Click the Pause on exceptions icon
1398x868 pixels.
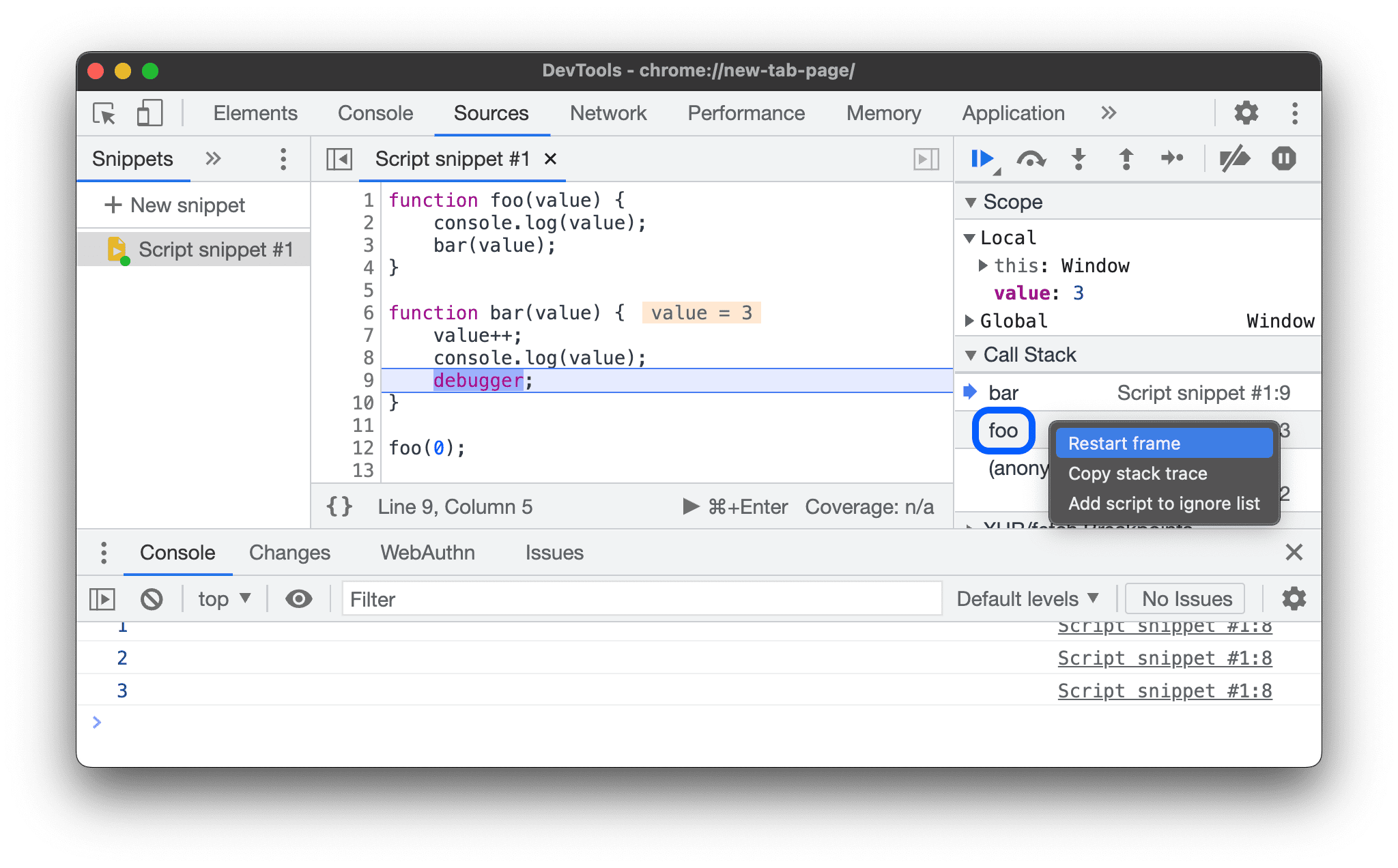coord(1283,158)
